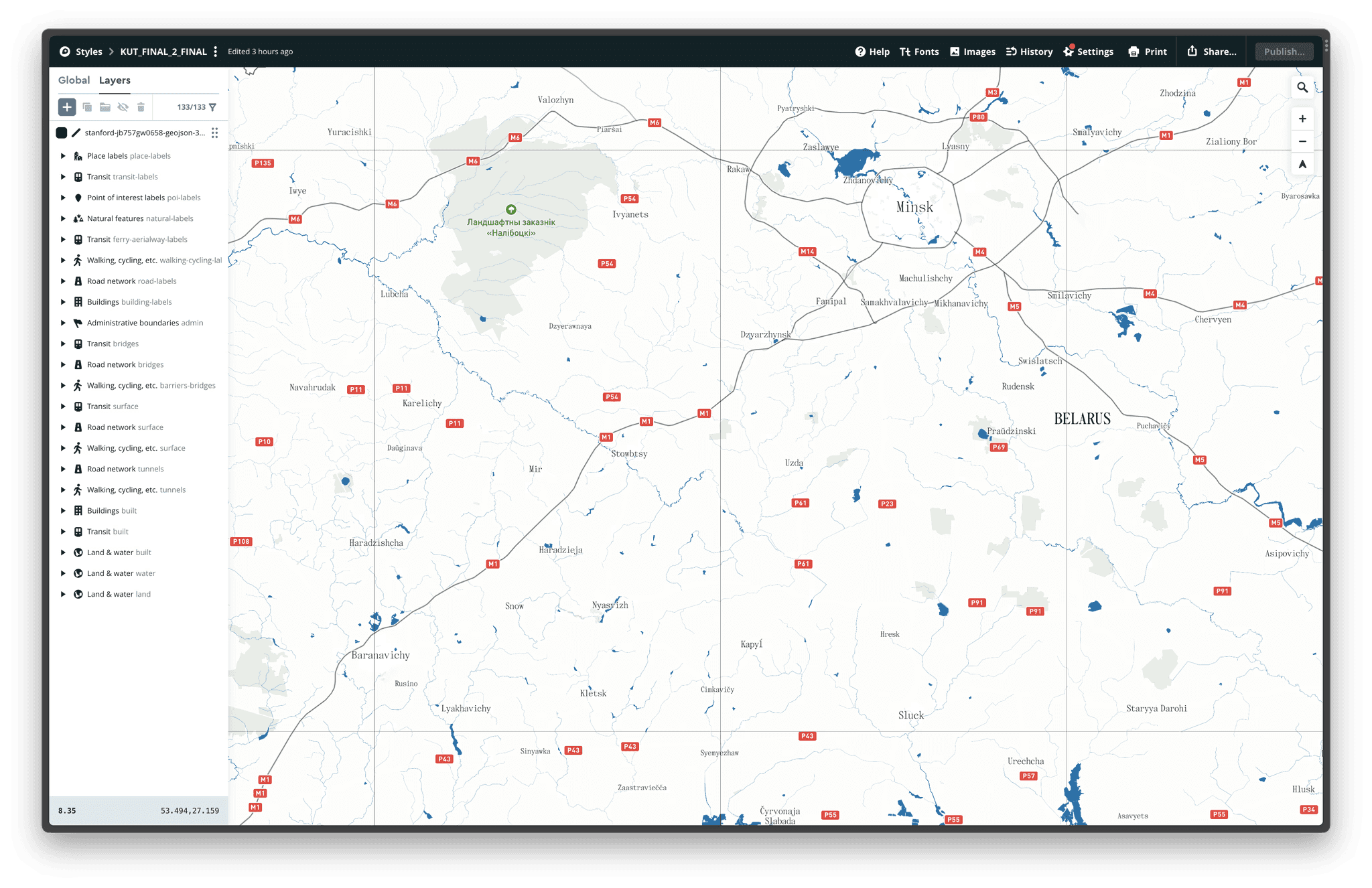Image resolution: width=1372 pixels, height=888 pixels.
Task: Zoom out with the map minus button
Action: [1302, 141]
